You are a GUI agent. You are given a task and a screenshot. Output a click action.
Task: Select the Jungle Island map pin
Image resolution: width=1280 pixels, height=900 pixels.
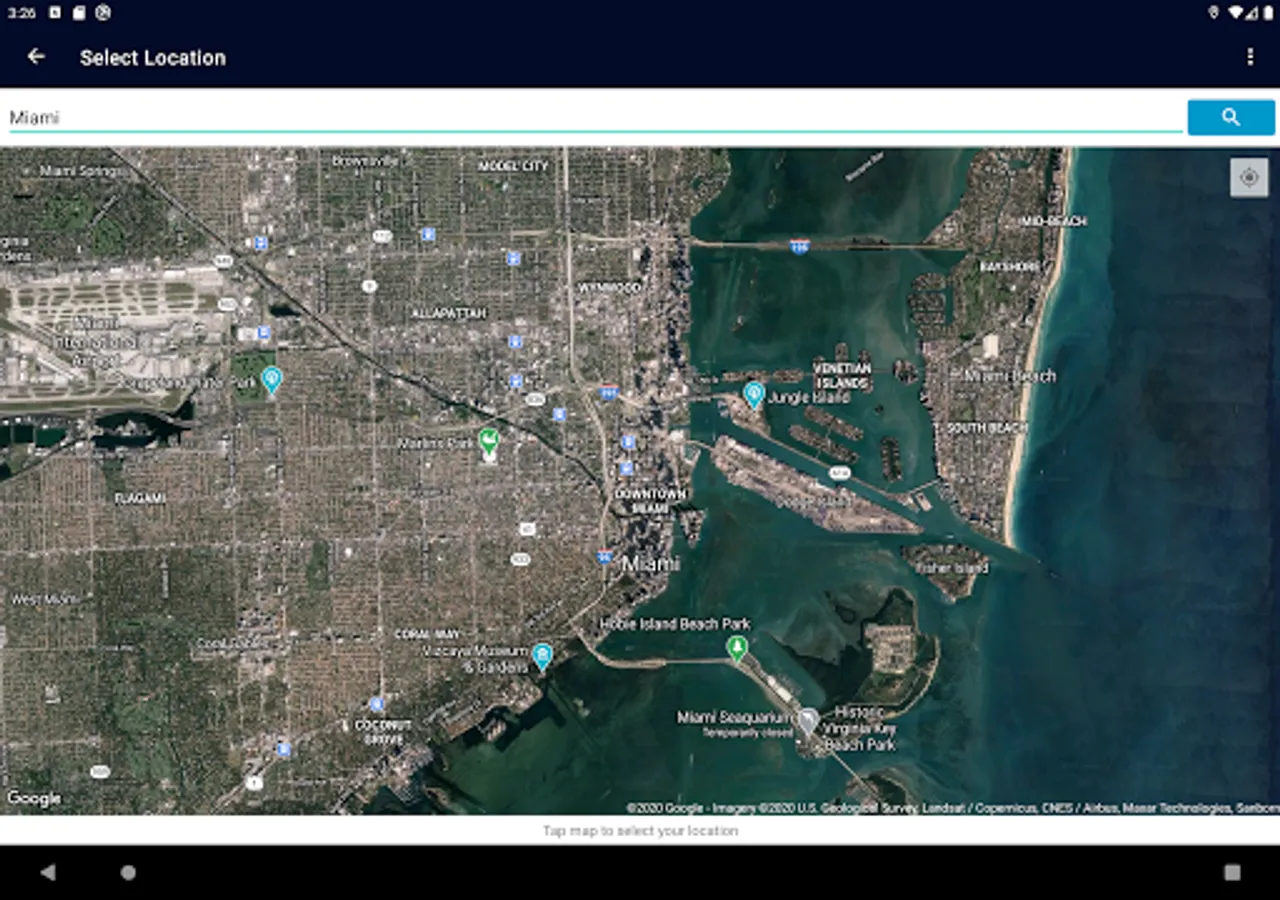(x=754, y=394)
